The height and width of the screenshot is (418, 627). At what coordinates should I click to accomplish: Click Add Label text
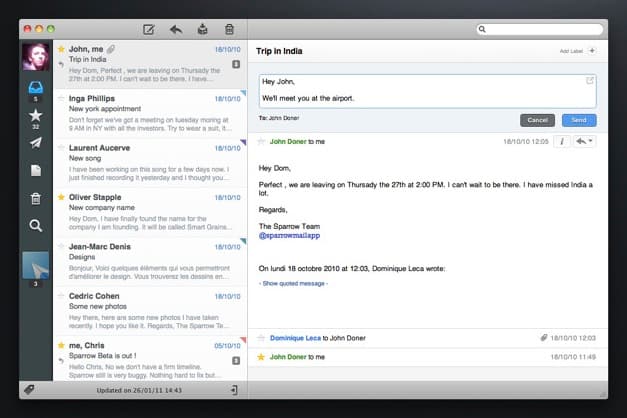pyautogui.click(x=571, y=51)
